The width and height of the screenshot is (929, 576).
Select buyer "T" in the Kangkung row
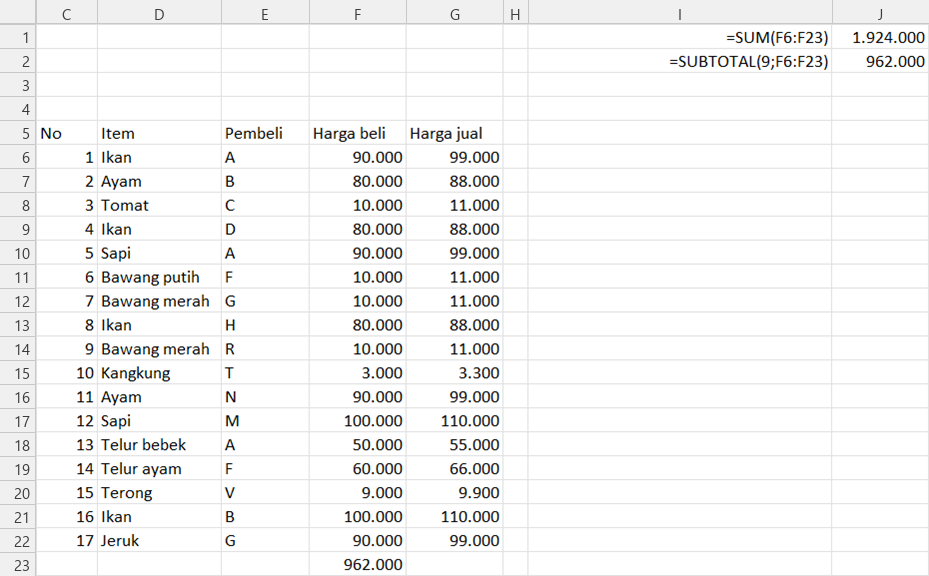point(265,373)
